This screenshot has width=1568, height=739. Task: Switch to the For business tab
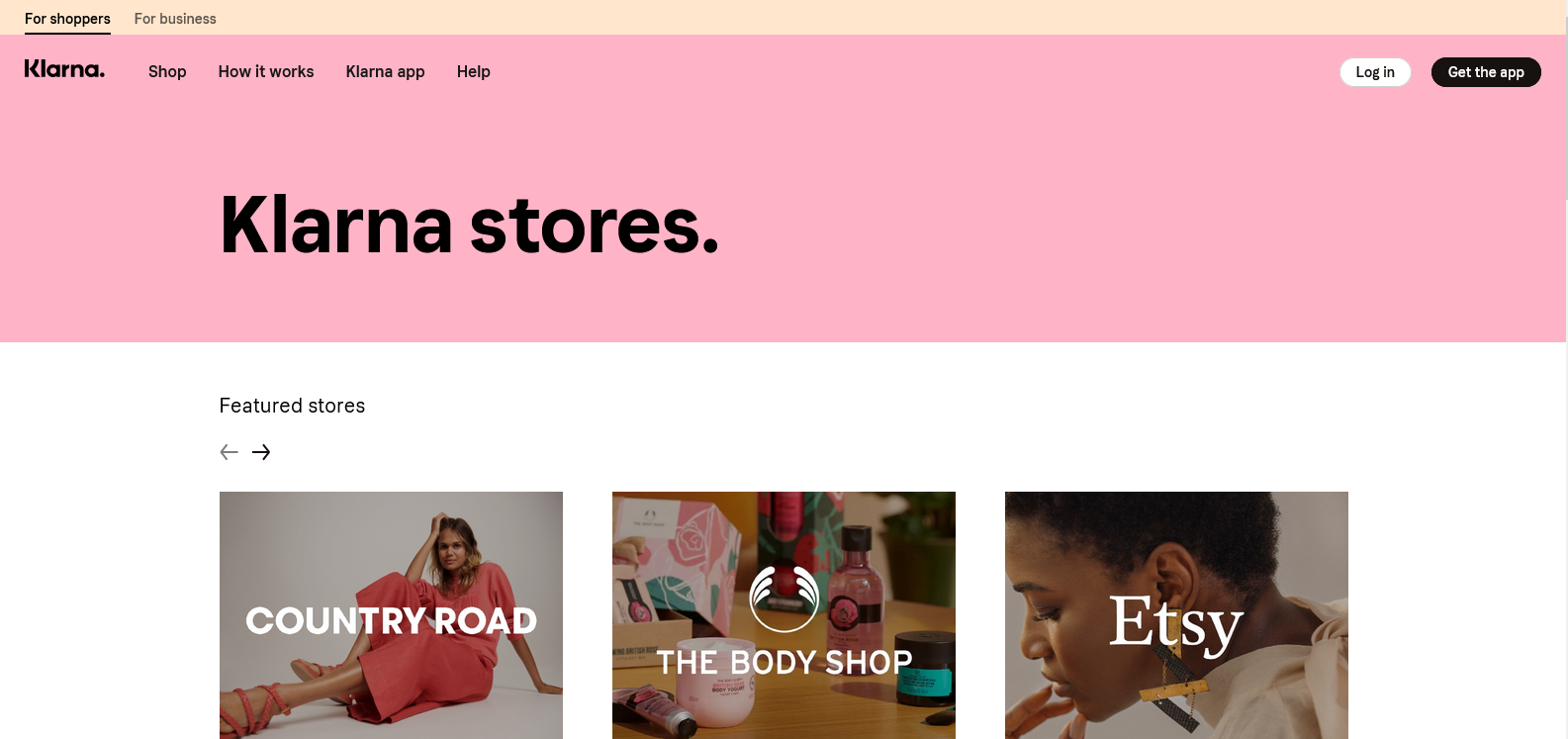(x=175, y=18)
